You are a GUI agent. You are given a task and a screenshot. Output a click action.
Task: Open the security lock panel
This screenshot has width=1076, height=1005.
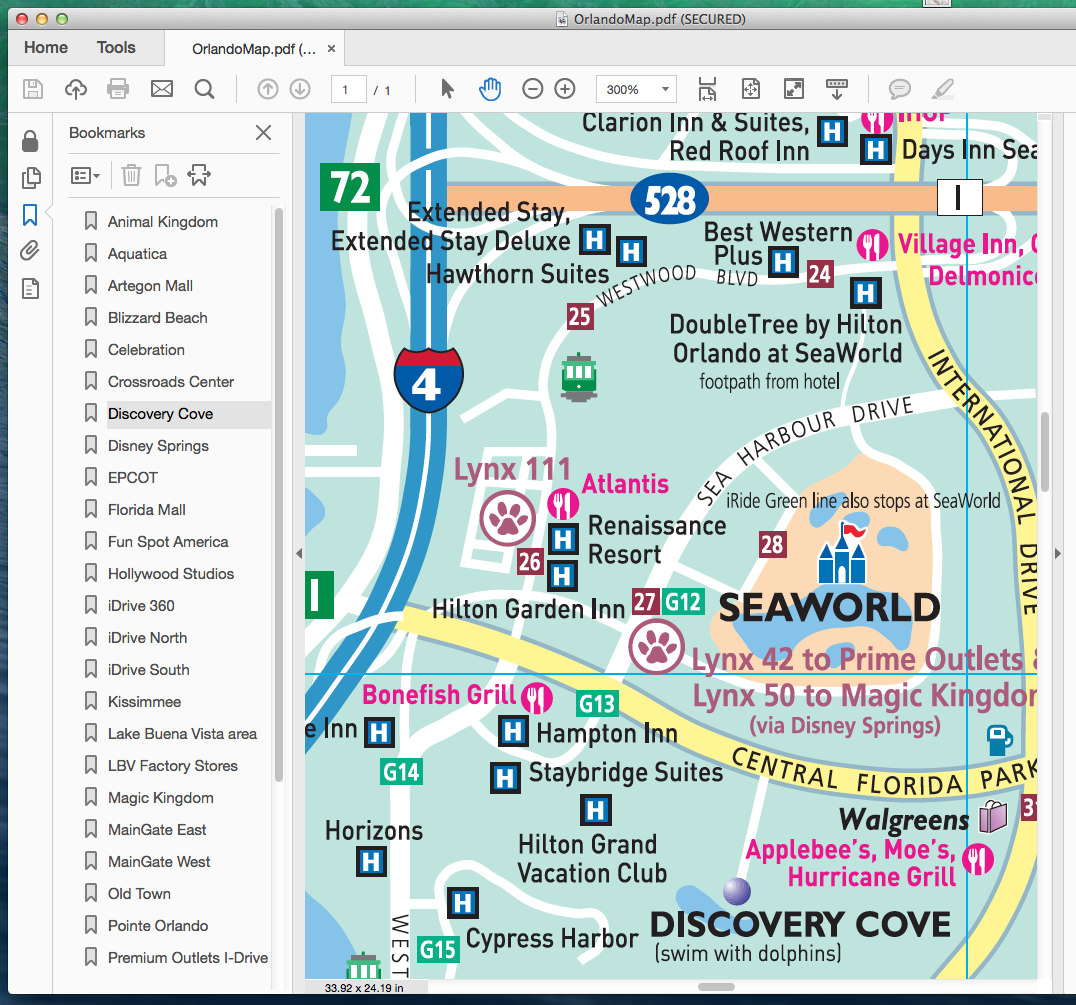(30, 141)
